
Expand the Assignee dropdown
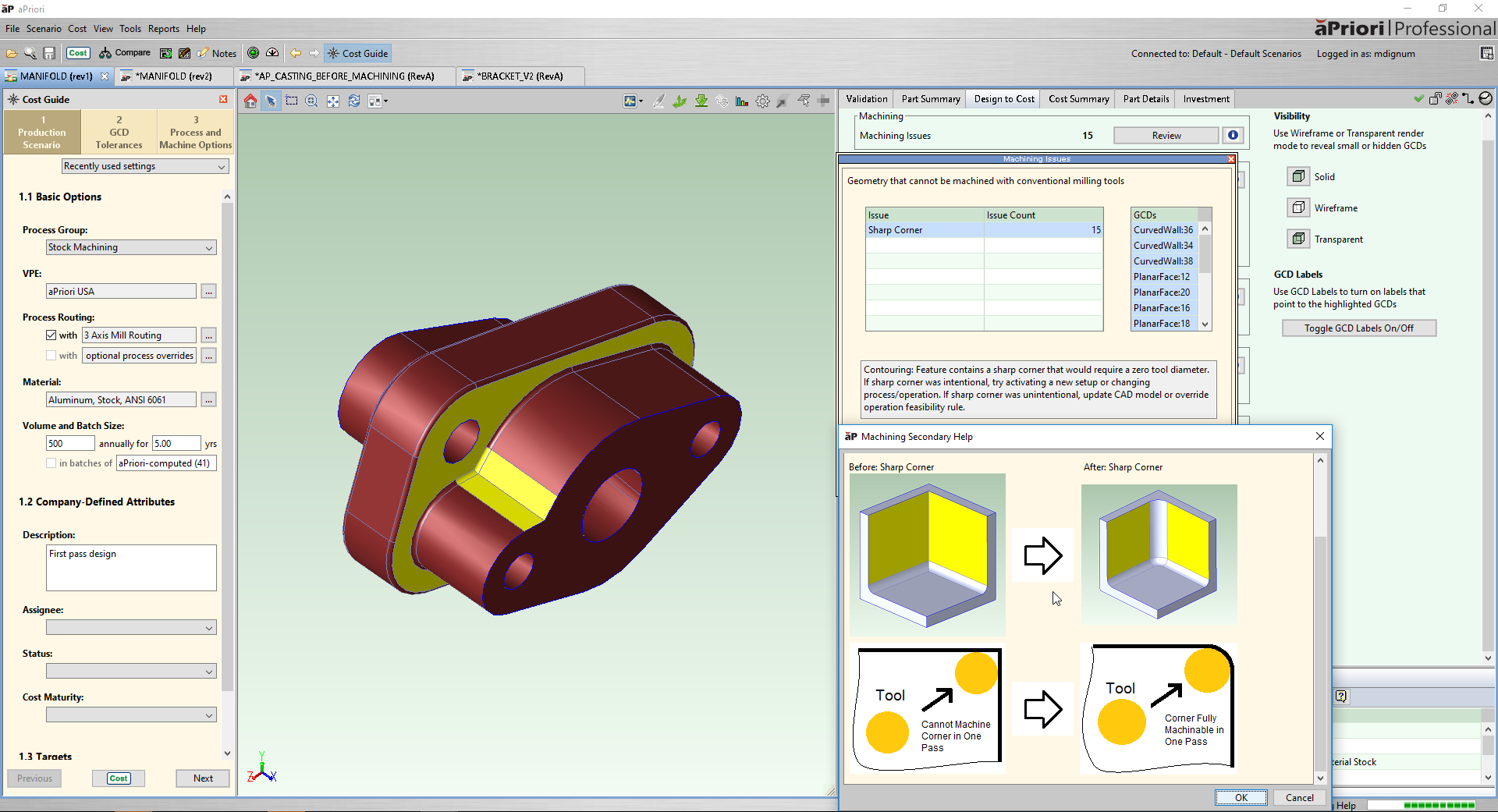(x=131, y=628)
